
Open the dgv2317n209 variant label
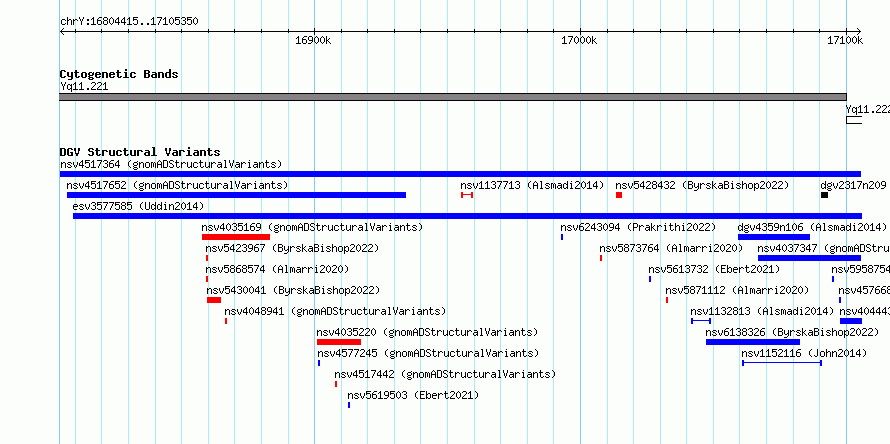click(853, 186)
